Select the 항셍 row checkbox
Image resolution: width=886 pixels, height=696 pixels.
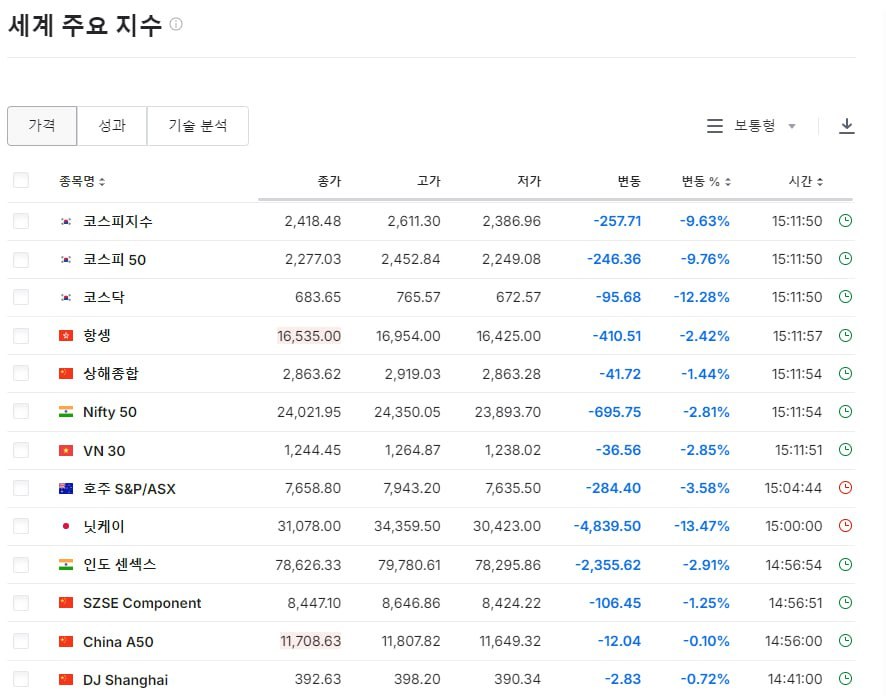21,335
